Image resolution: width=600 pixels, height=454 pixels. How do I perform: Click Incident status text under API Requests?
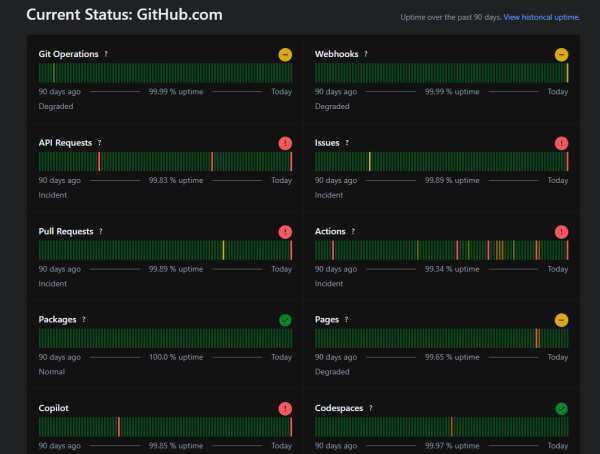coord(52,195)
